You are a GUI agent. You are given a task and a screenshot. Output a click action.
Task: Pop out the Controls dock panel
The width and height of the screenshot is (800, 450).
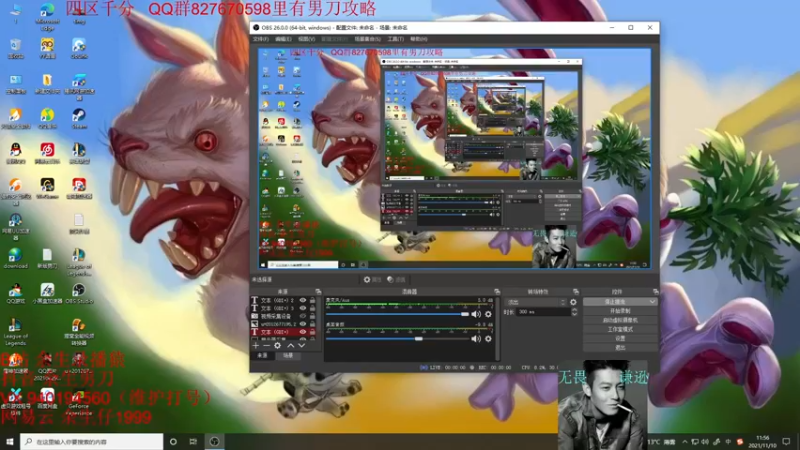[656, 292]
